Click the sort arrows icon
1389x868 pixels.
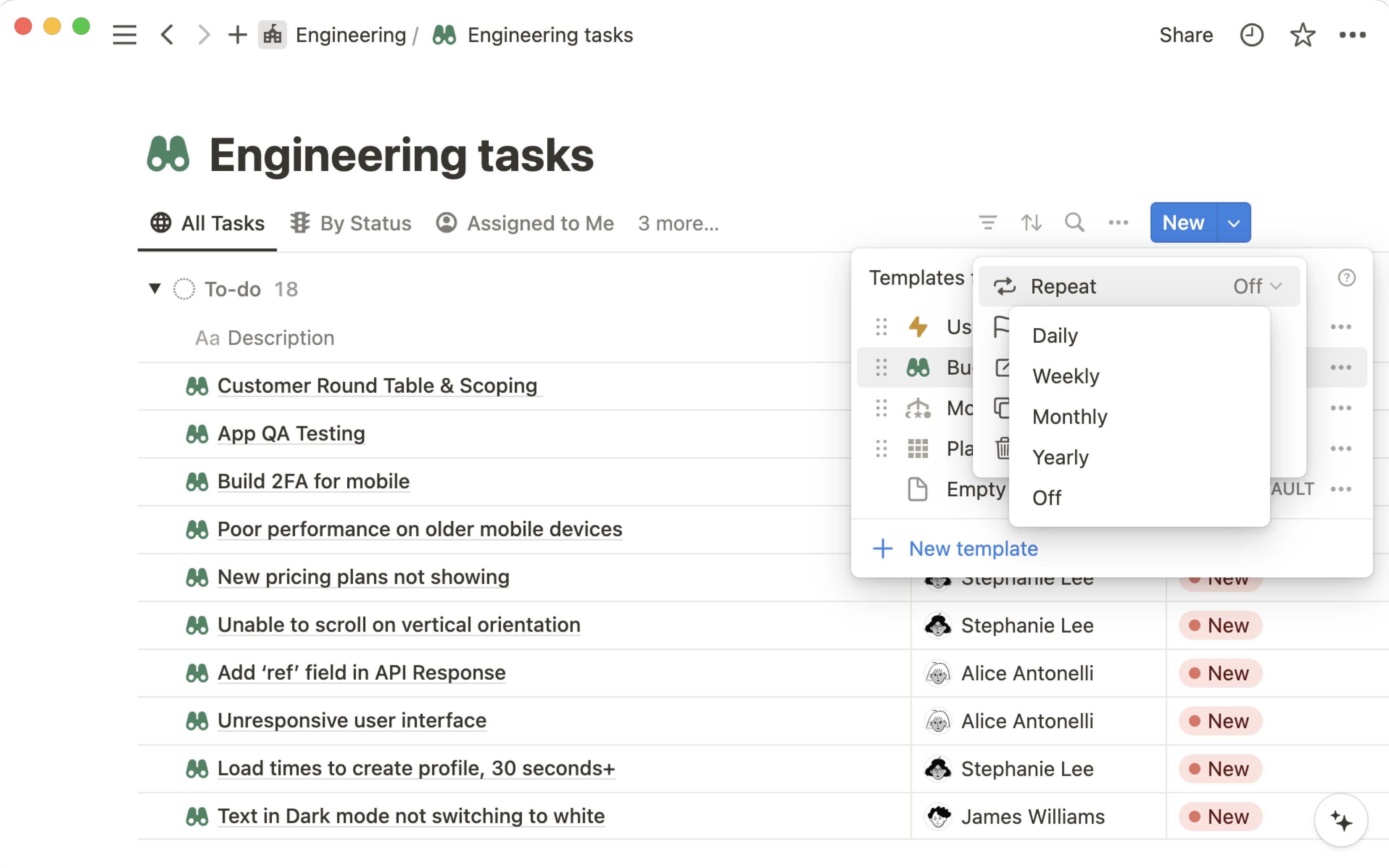coord(1031,222)
